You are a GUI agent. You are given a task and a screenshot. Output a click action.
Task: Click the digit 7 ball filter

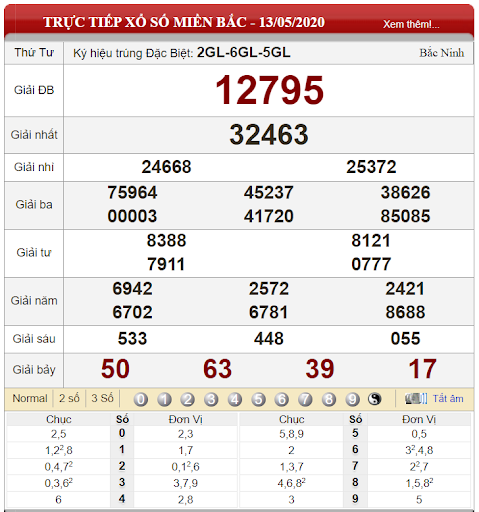click(305, 399)
